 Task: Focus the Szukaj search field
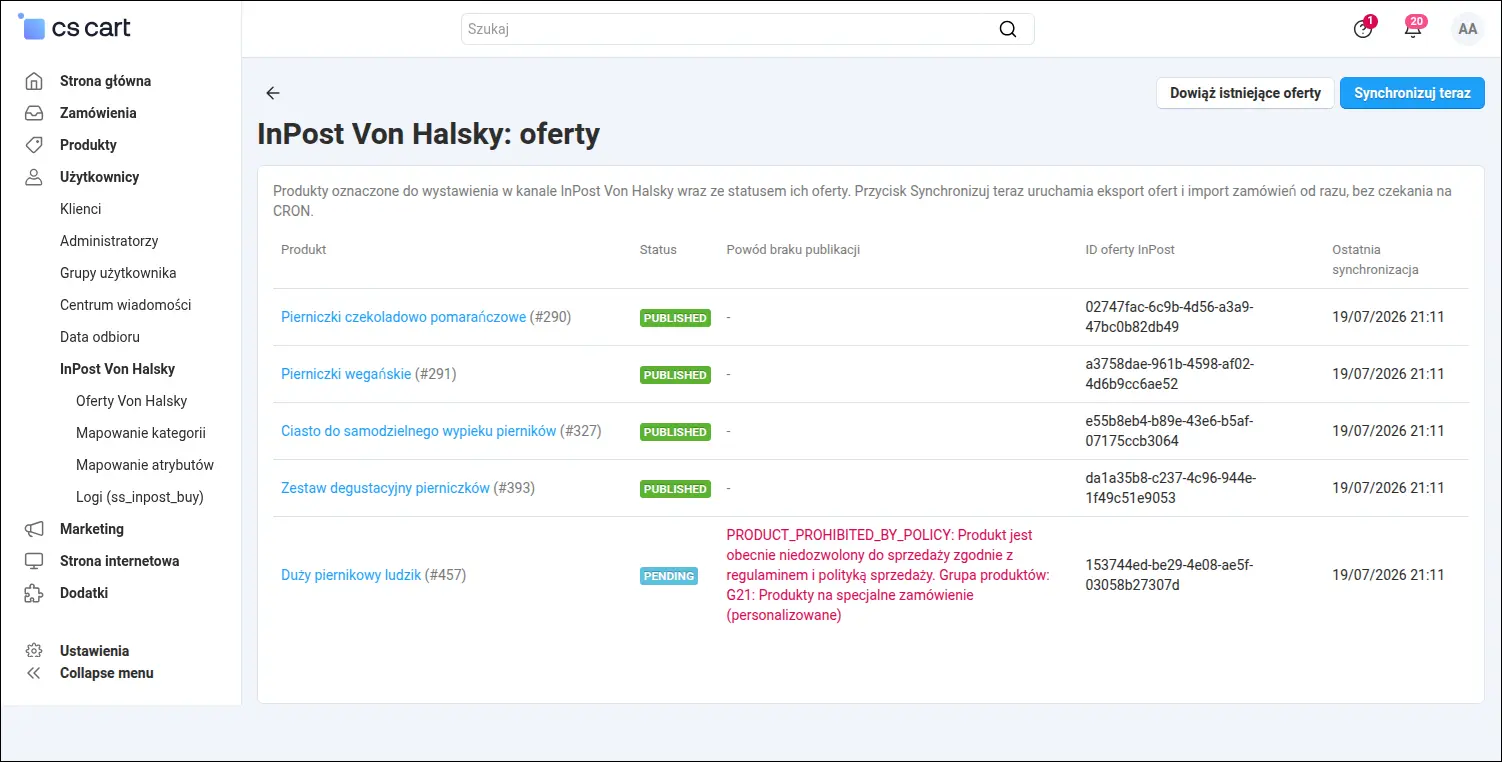pyautogui.click(x=747, y=29)
